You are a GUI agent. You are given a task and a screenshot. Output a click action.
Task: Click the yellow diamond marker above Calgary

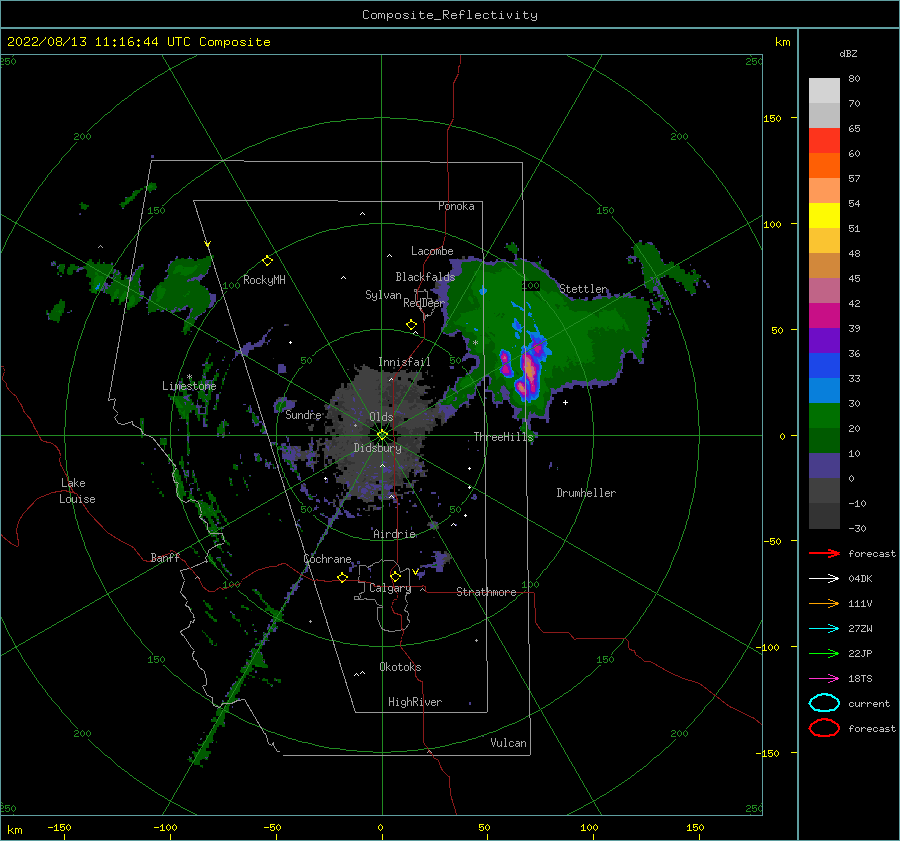click(x=395, y=576)
